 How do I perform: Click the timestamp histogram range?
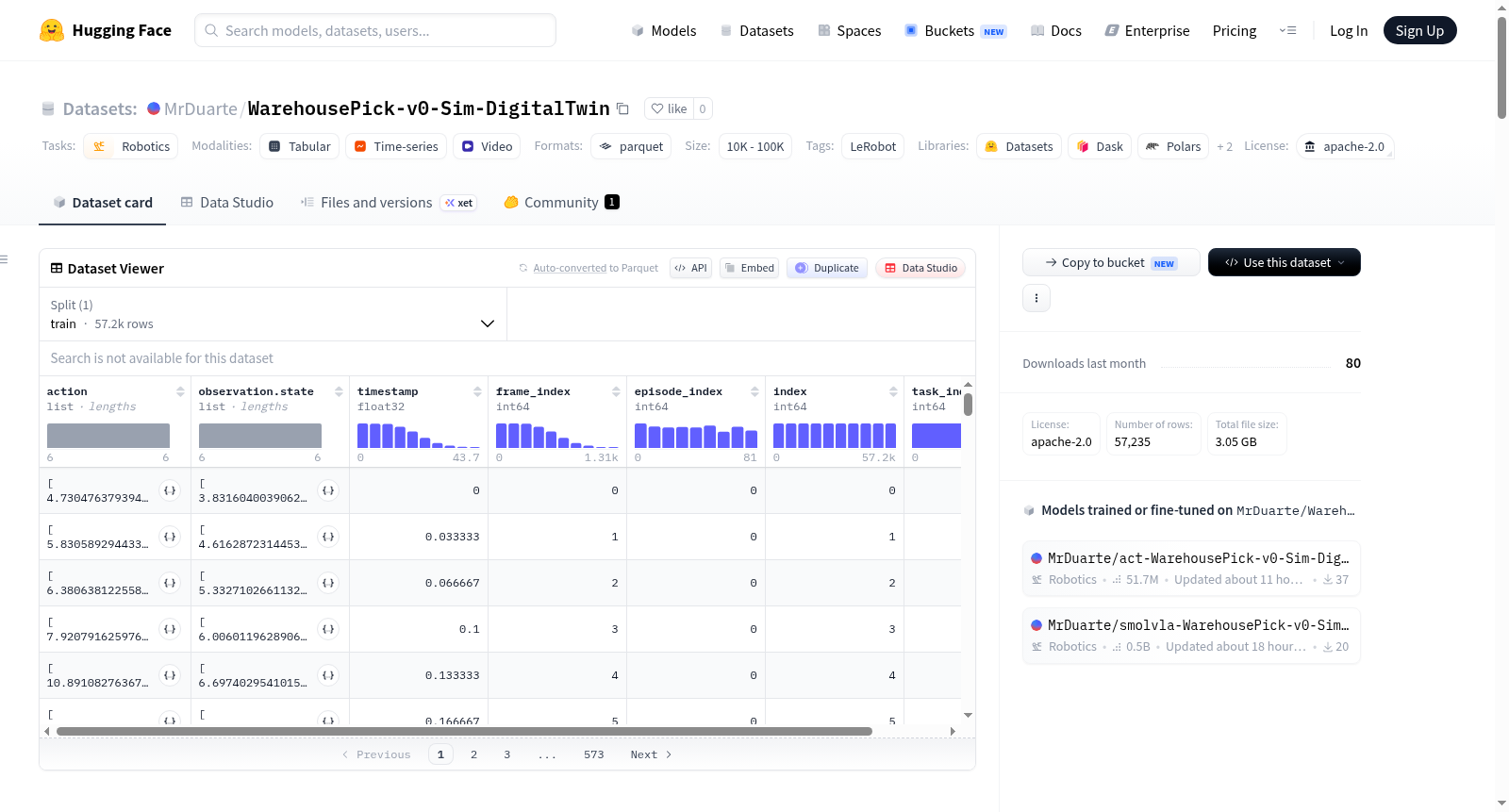[419, 436]
